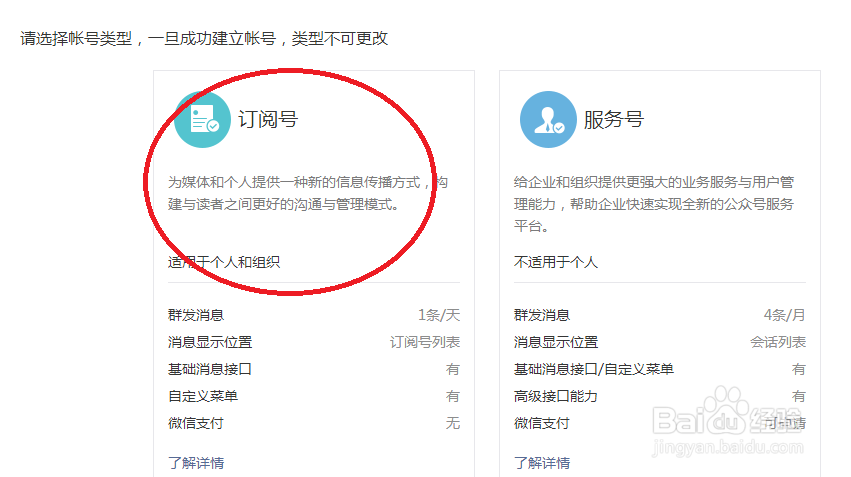Viewport: 851px width, 477px height.
Task: Click 有 value beside 基础消息接口
Action: click(x=453, y=369)
